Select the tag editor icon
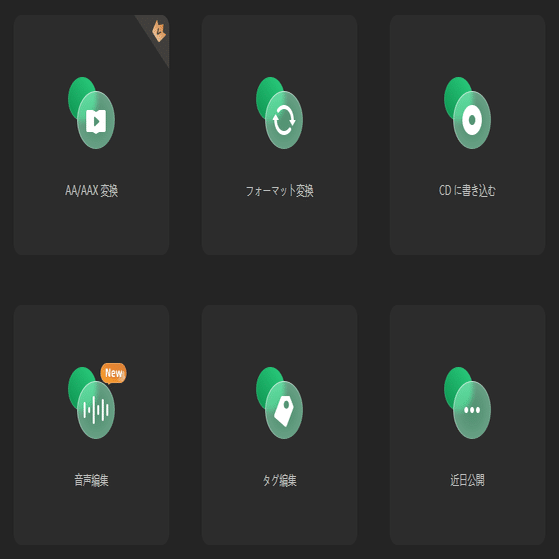559x559 pixels. [280, 403]
